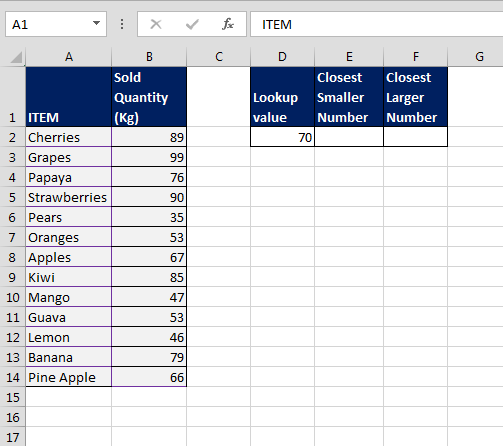Click the Select All triangle corner
The width and height of the screenshot is (503, 446).
pos(16,57)
